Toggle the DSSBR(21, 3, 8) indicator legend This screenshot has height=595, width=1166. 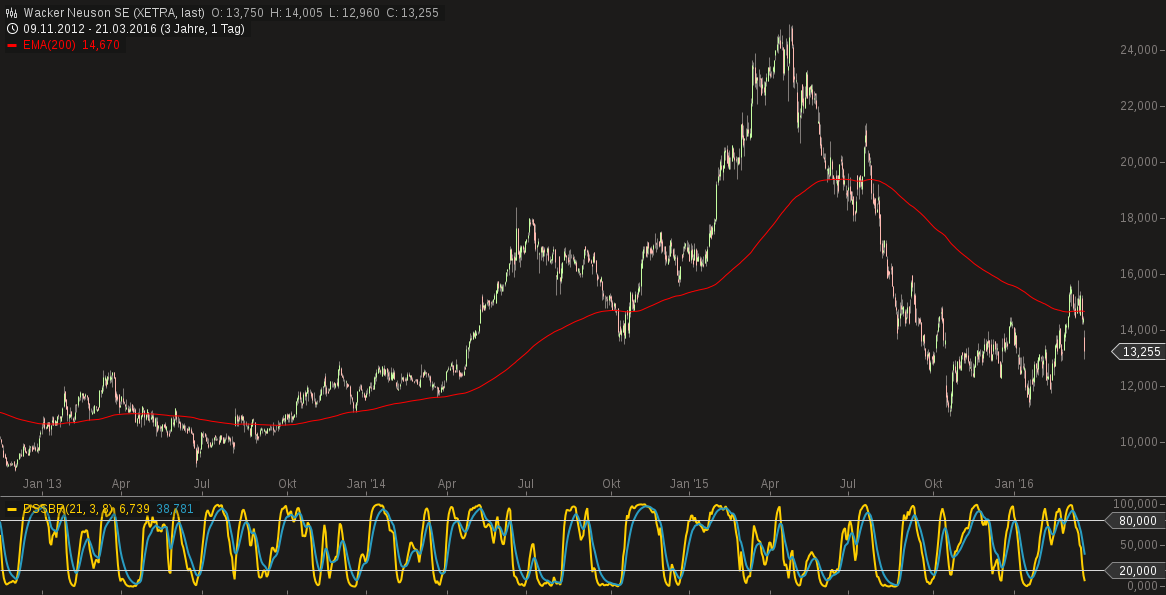point(64,508)
